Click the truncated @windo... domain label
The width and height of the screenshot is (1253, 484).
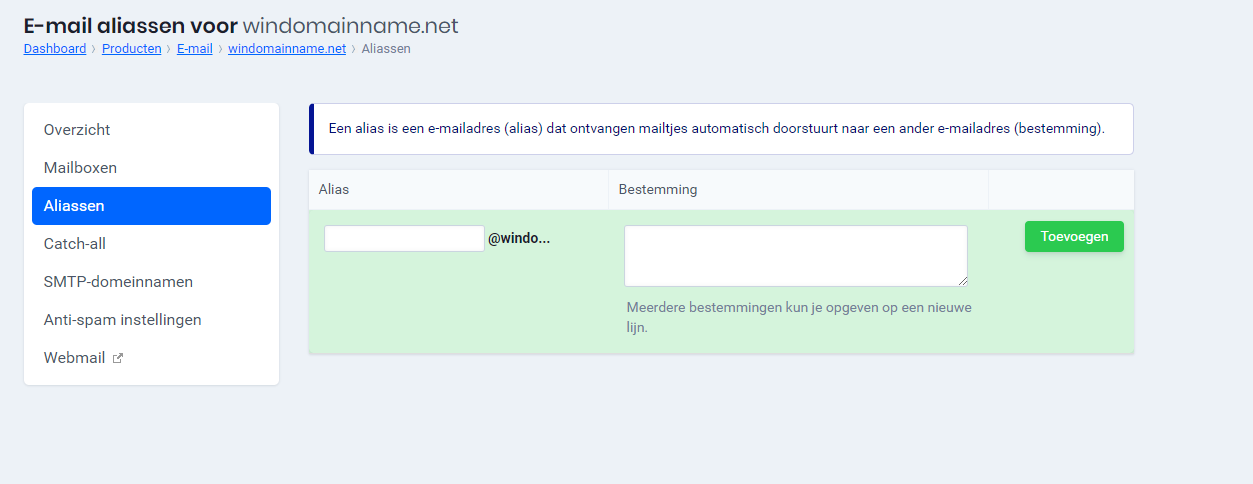pos(519,239)
